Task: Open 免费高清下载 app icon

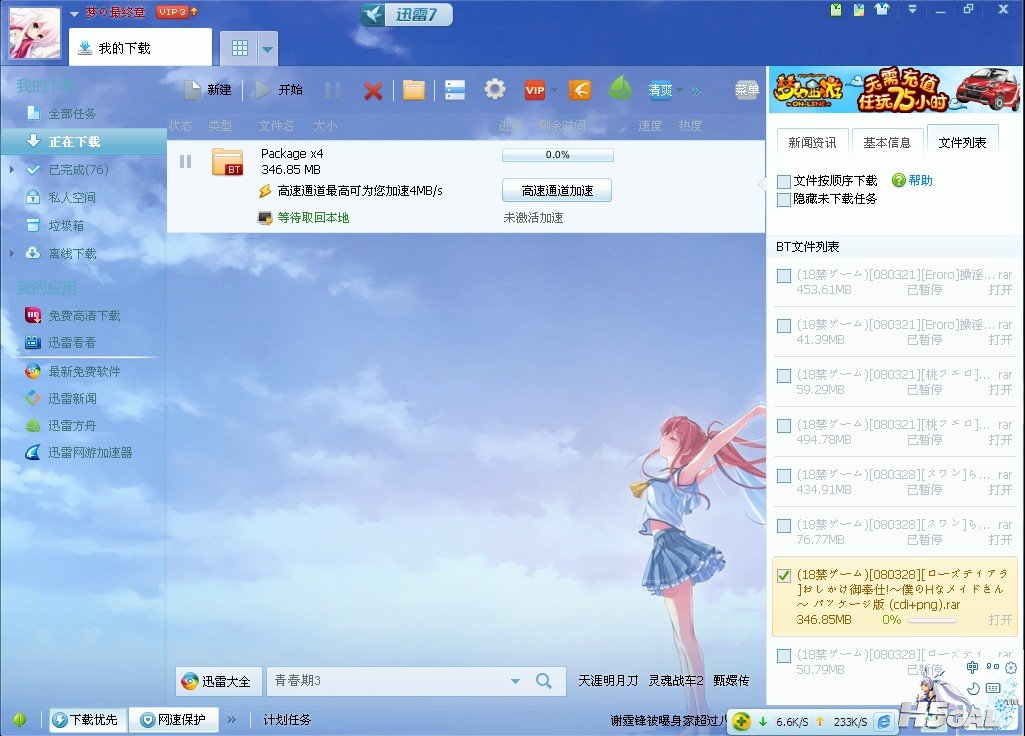Action: click(33, 315)
